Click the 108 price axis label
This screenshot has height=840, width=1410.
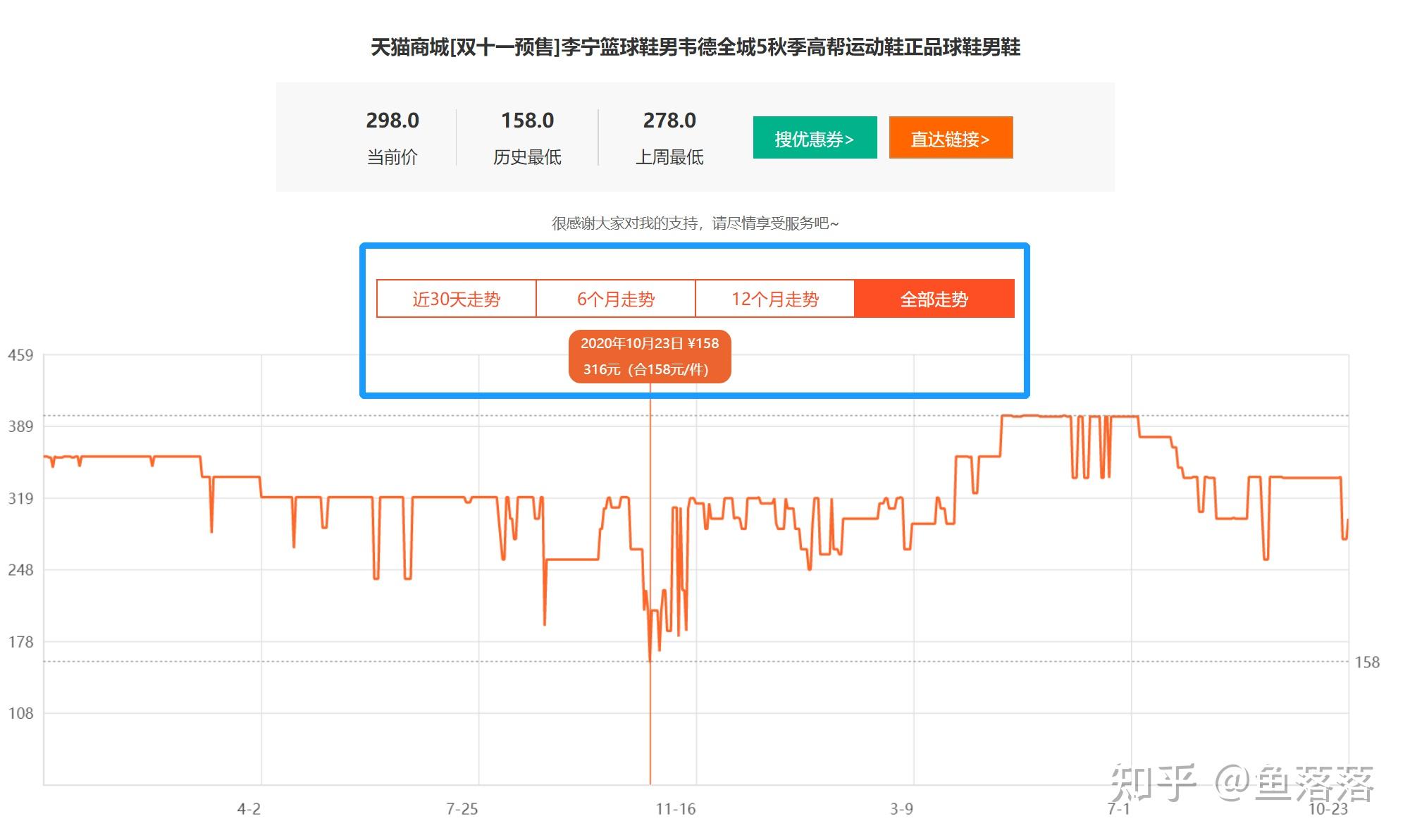[20, 713]
